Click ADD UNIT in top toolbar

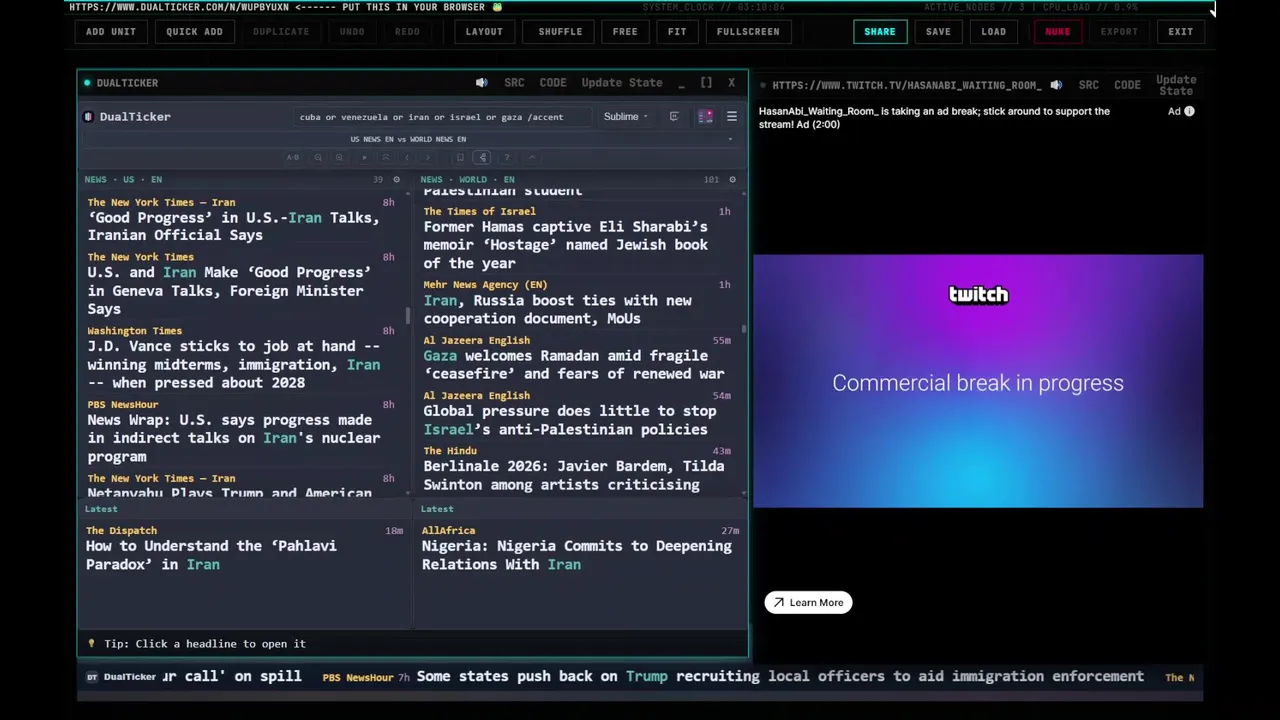110,31
